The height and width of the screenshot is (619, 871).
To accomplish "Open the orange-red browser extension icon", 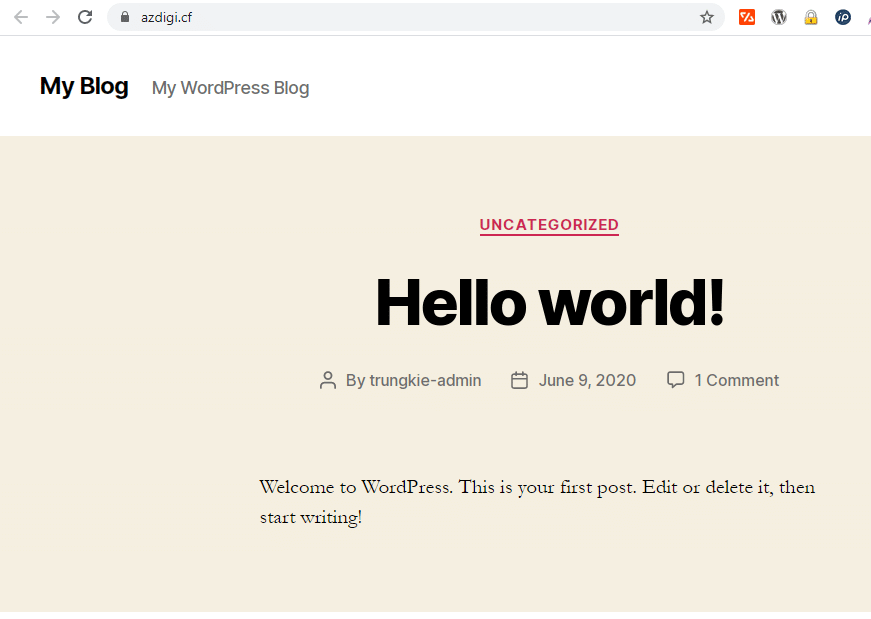I will pyautogui.click(x=747, y=17).
